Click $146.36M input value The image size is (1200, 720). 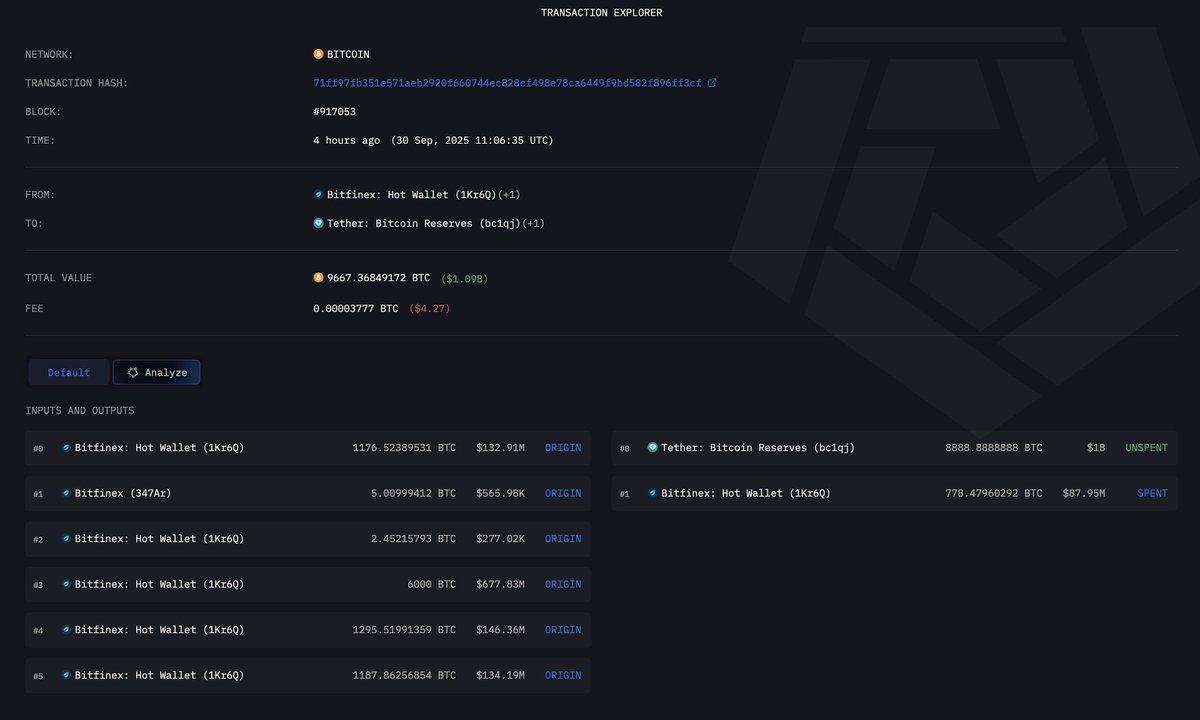click(x=500, y=630)
